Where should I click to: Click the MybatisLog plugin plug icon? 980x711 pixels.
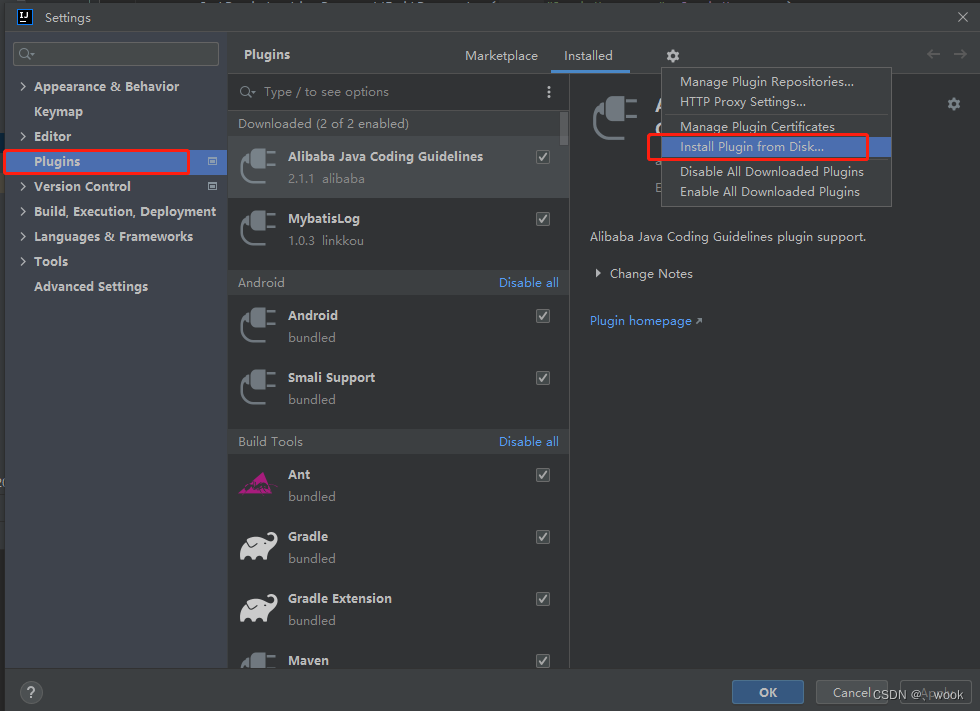click(x=258, y=228)
